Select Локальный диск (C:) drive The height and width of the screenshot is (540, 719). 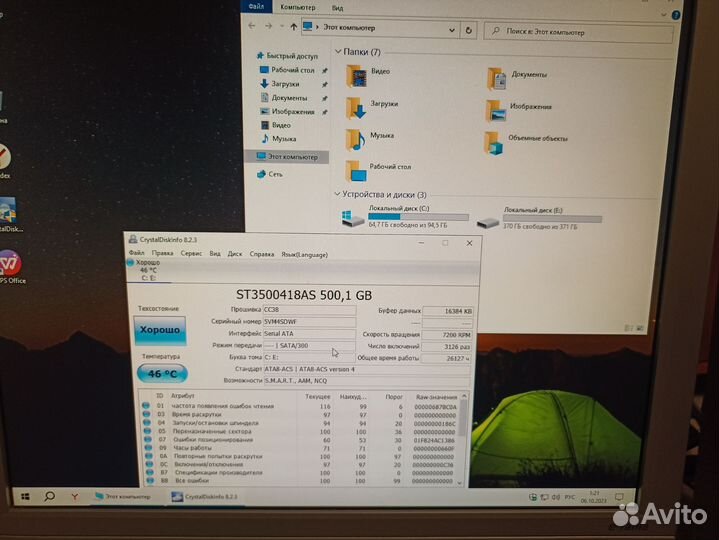(x=405, y=217)
